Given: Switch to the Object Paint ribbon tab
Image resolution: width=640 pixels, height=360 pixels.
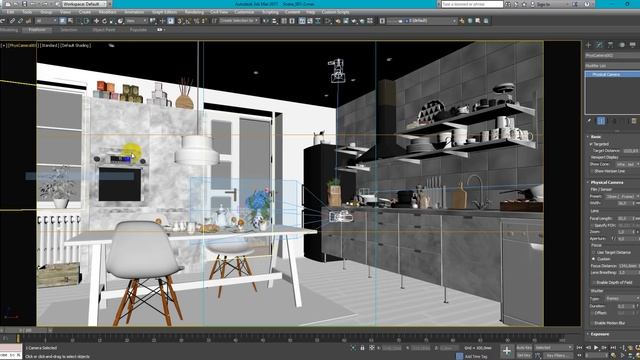Looking at the screenshot, I should coord(104,30).
